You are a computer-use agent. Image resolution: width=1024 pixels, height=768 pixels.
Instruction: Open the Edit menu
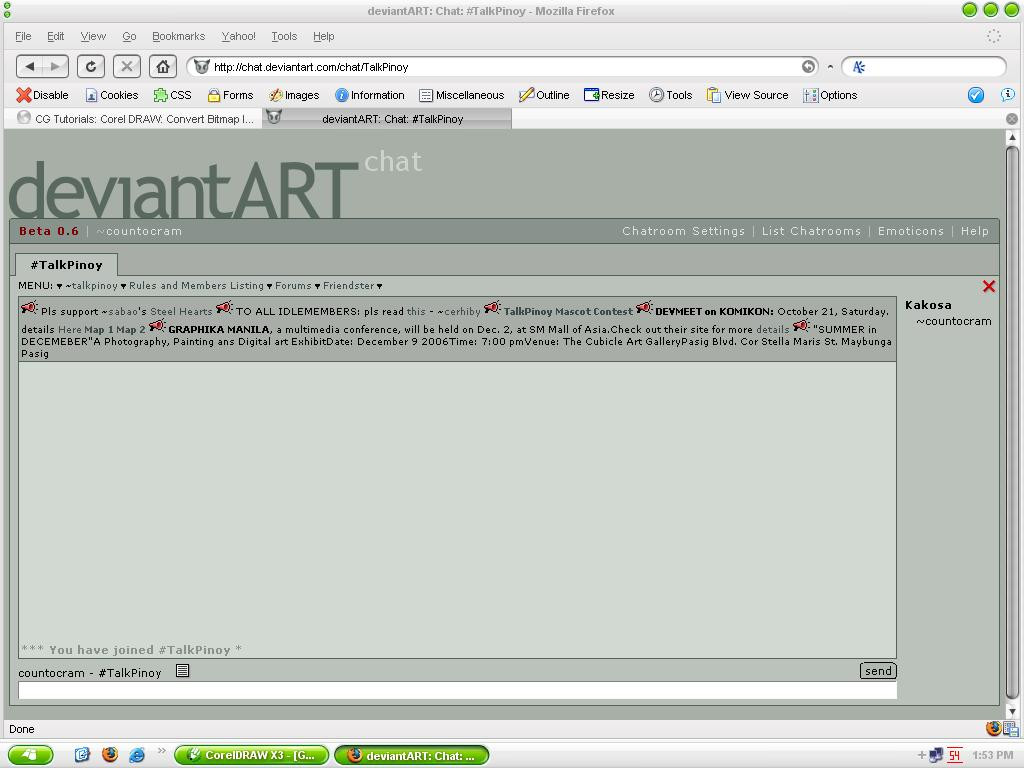(x=56, y=37)
